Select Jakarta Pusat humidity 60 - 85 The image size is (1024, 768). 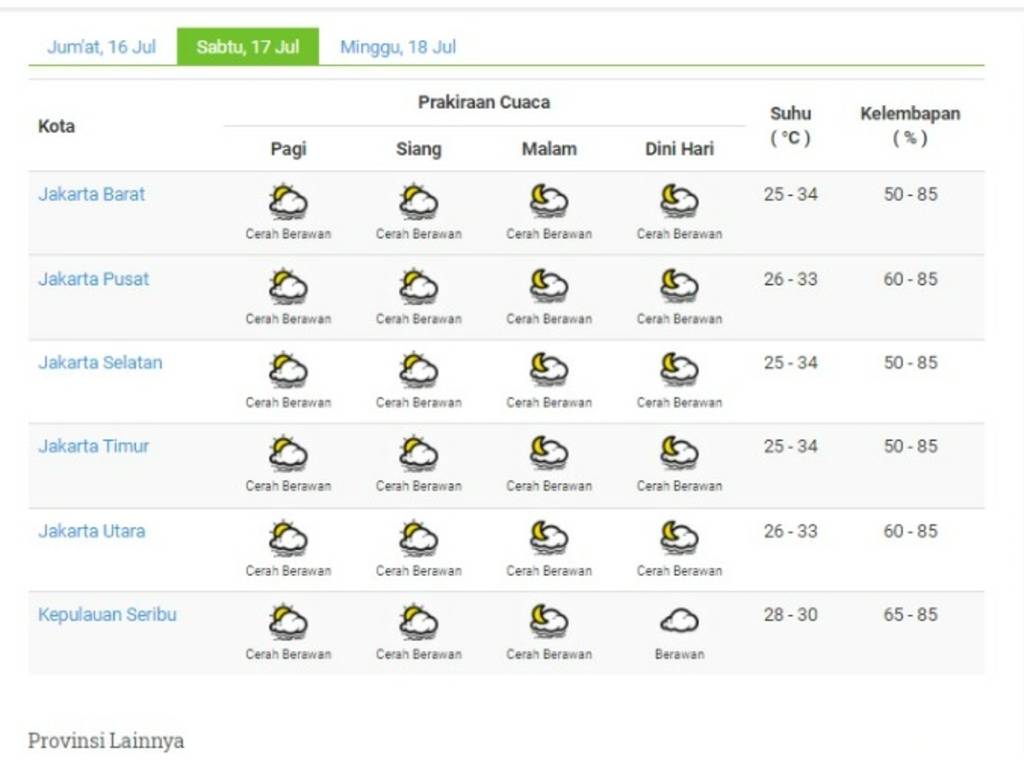[910, 279]
